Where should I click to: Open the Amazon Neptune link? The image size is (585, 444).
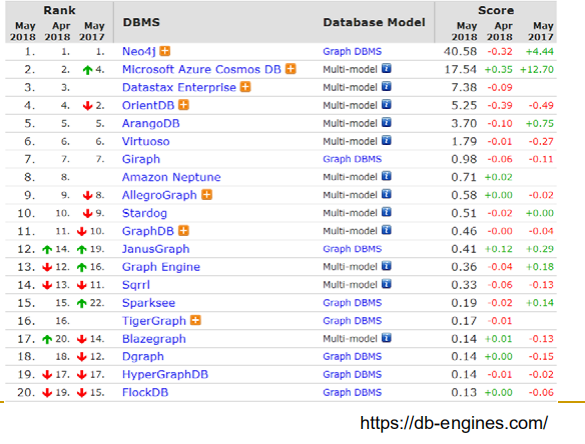(x=171, y=177)
